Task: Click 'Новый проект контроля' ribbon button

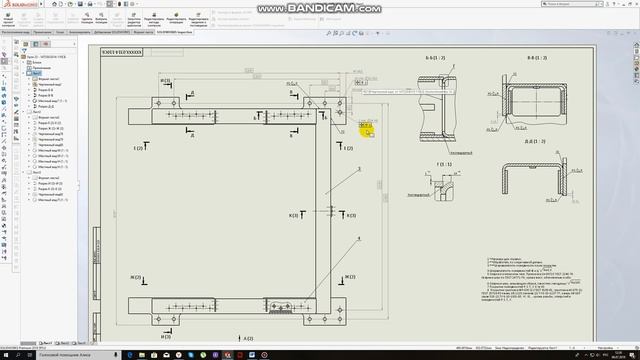Action: click(x=8, y=19)
